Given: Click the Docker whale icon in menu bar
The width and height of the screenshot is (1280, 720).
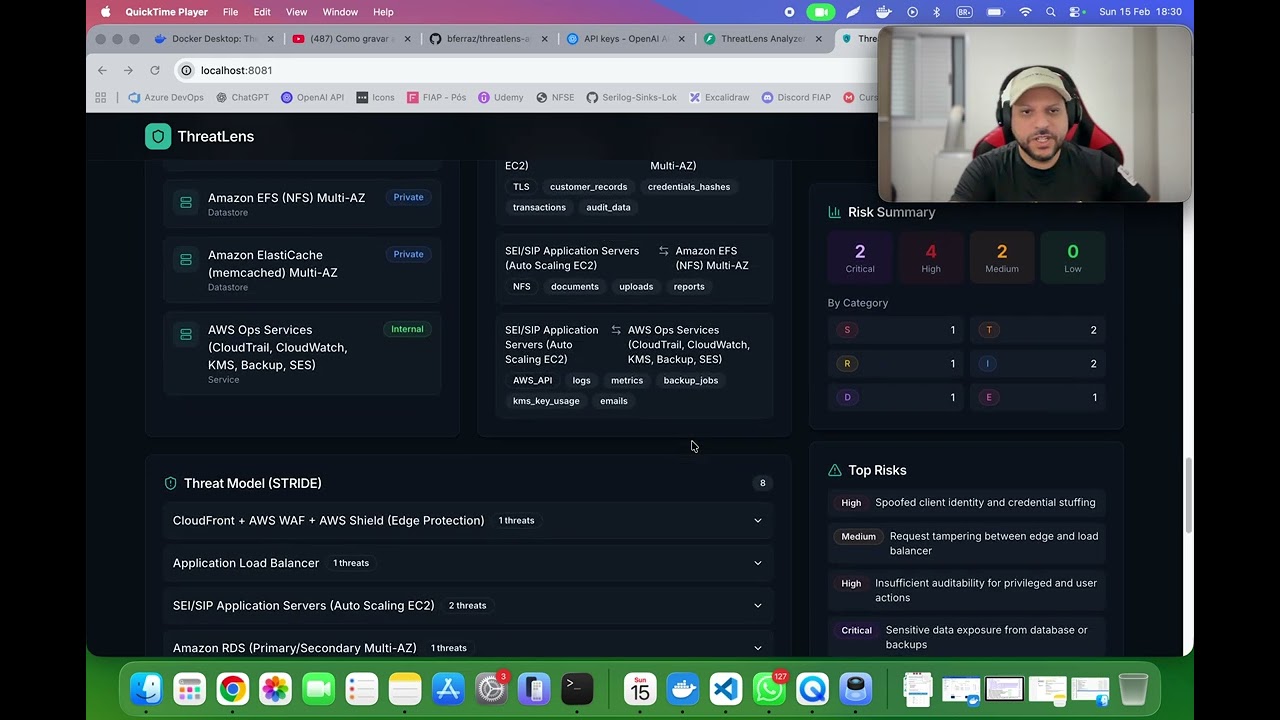Looking at the screenshot, I should (883, 12).
